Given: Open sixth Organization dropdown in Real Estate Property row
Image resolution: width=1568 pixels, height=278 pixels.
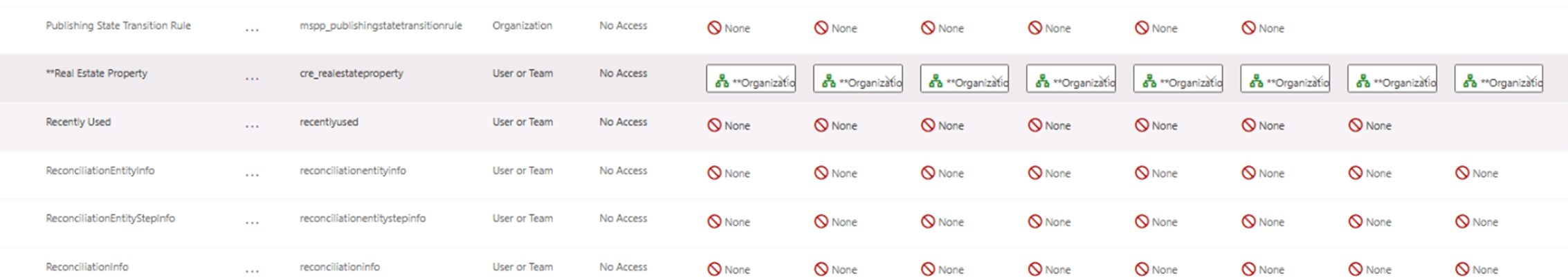Looking at the screenshot, I should (1285, 79).
